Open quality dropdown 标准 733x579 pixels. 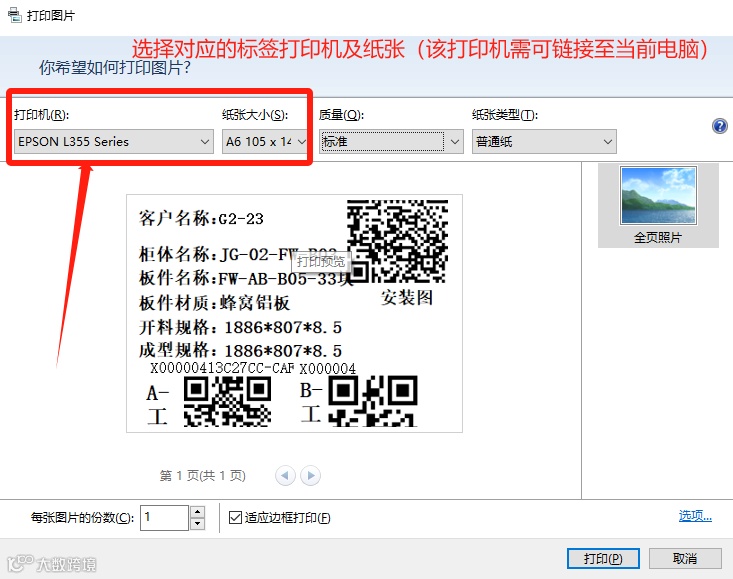pyautogui.click(x=391, y=142)
